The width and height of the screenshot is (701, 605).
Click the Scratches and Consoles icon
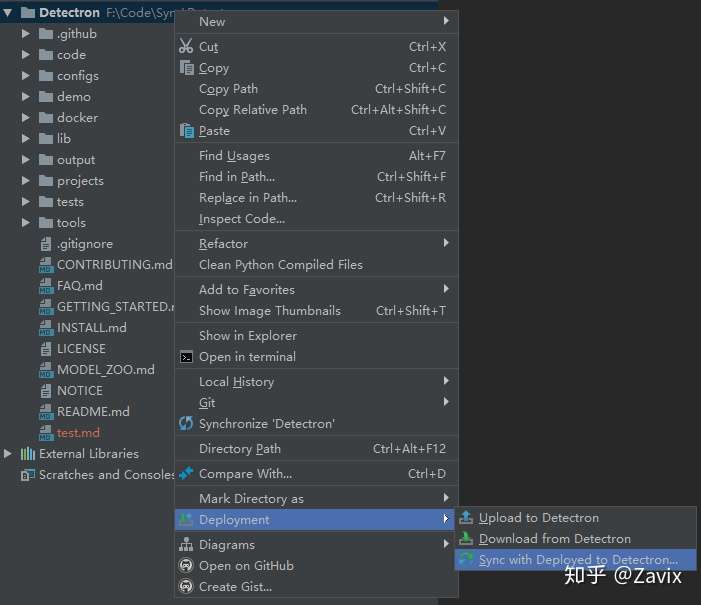28,474
